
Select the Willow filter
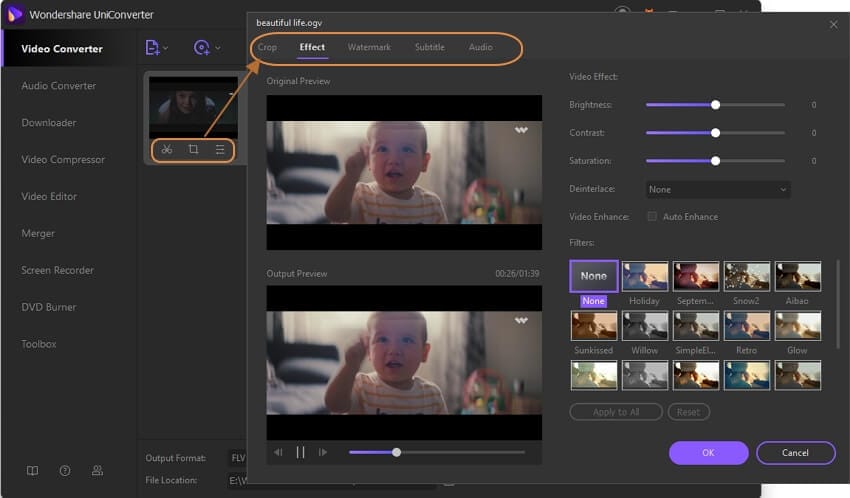point(645,326)
